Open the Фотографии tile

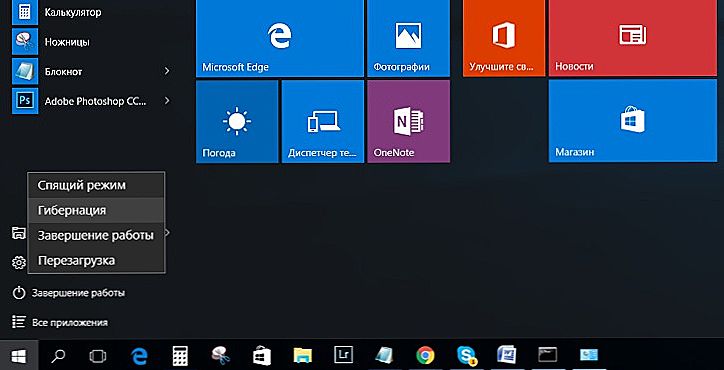point(408,38)
